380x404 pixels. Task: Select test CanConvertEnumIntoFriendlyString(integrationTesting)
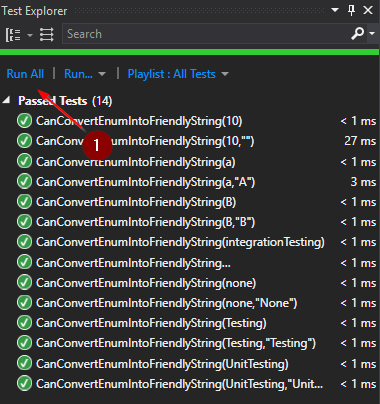click(x=180, y=242)
